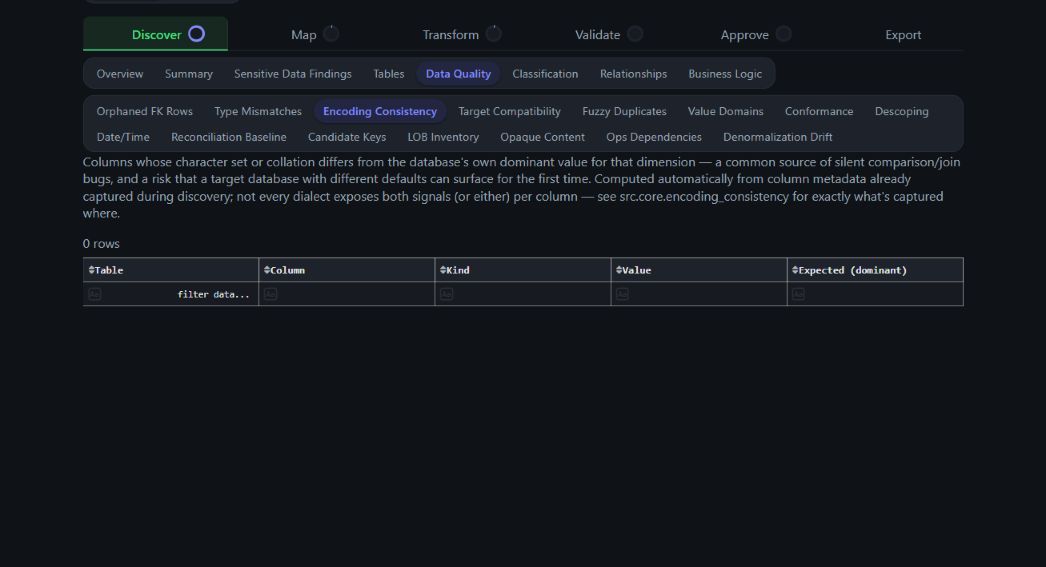The height and width of the screenshot is (567, 1046).
Task: Show Type Mismatches report
Action: click(257, 111)
